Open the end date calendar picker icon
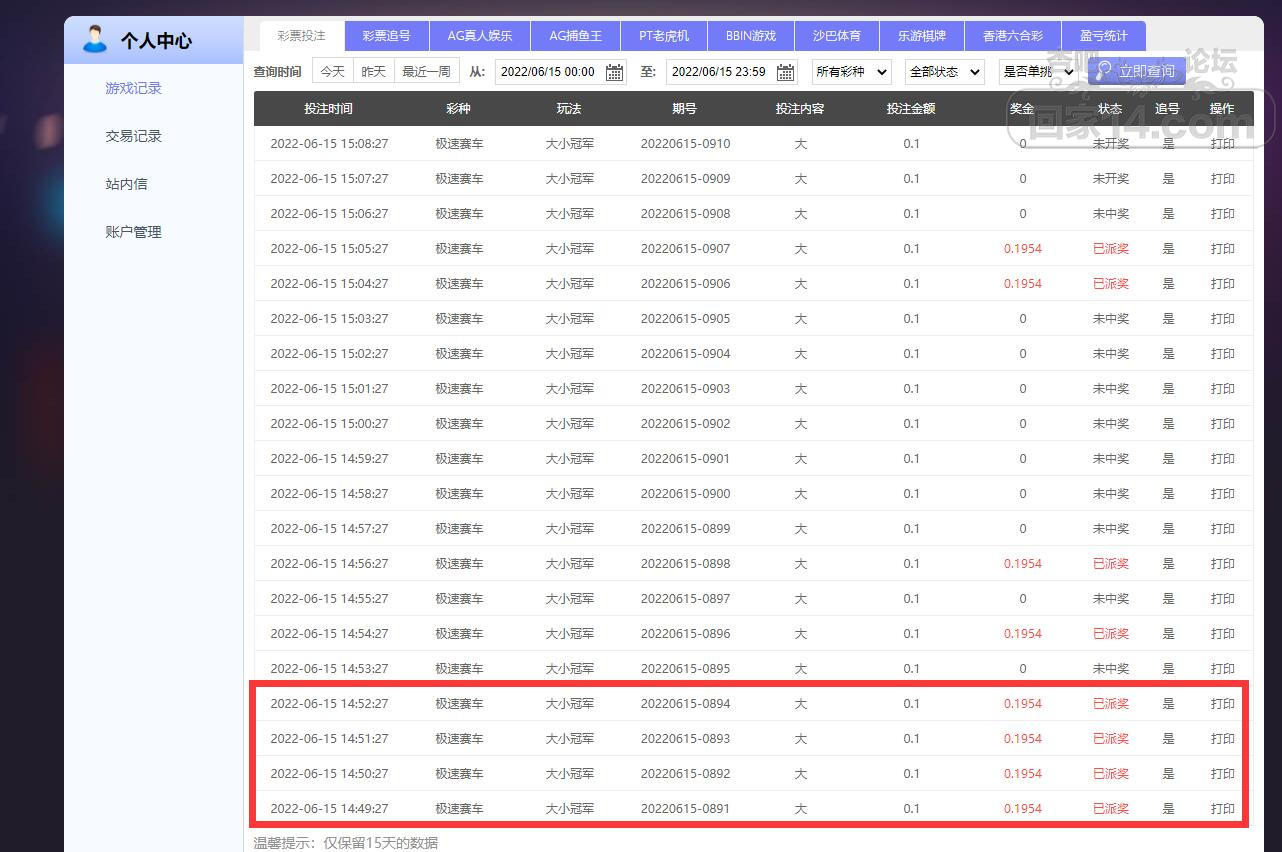This screenshot has height=852, width=1282. (786, 72)
